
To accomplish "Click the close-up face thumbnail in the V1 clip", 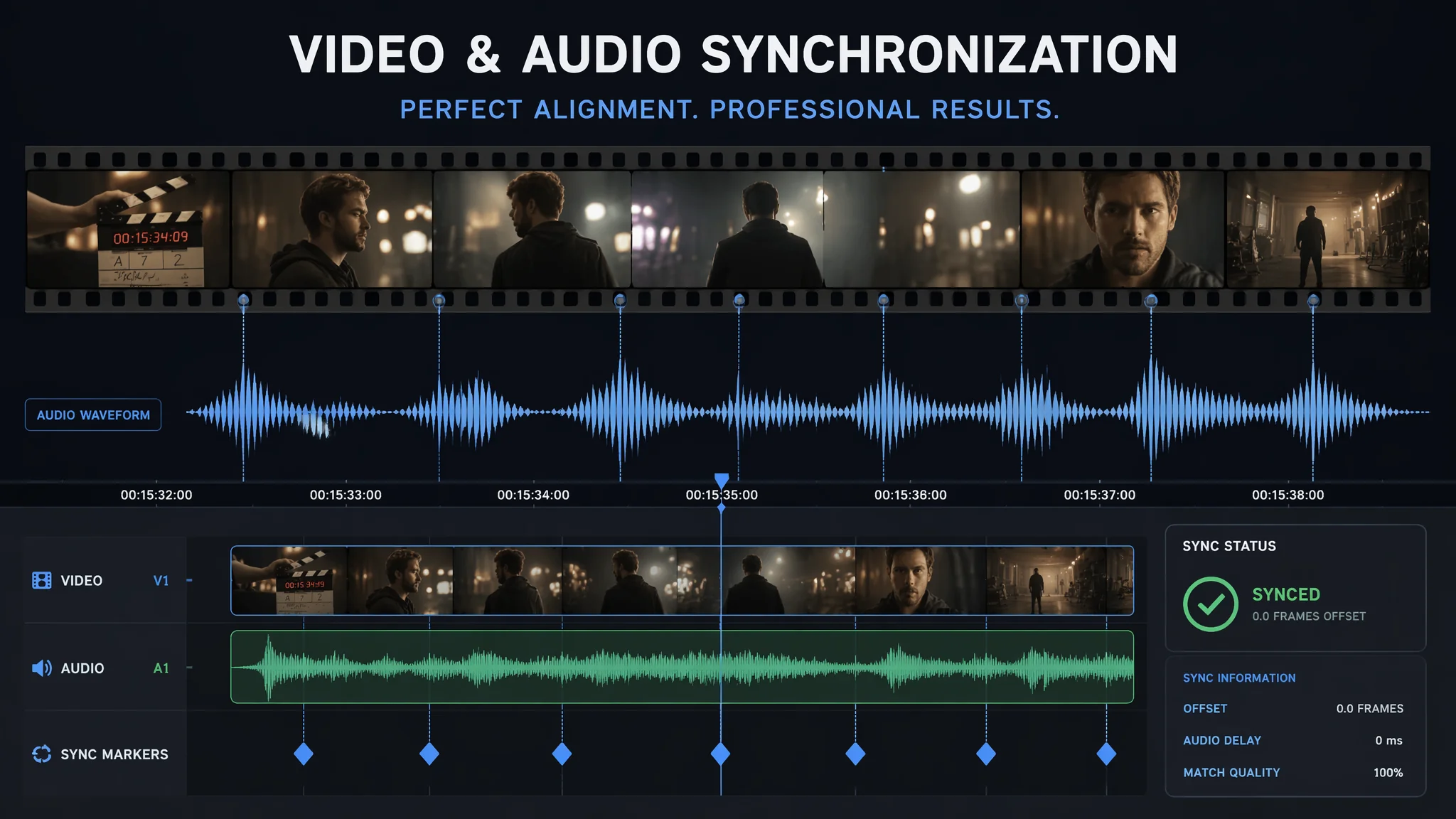I will pos(921,580).
